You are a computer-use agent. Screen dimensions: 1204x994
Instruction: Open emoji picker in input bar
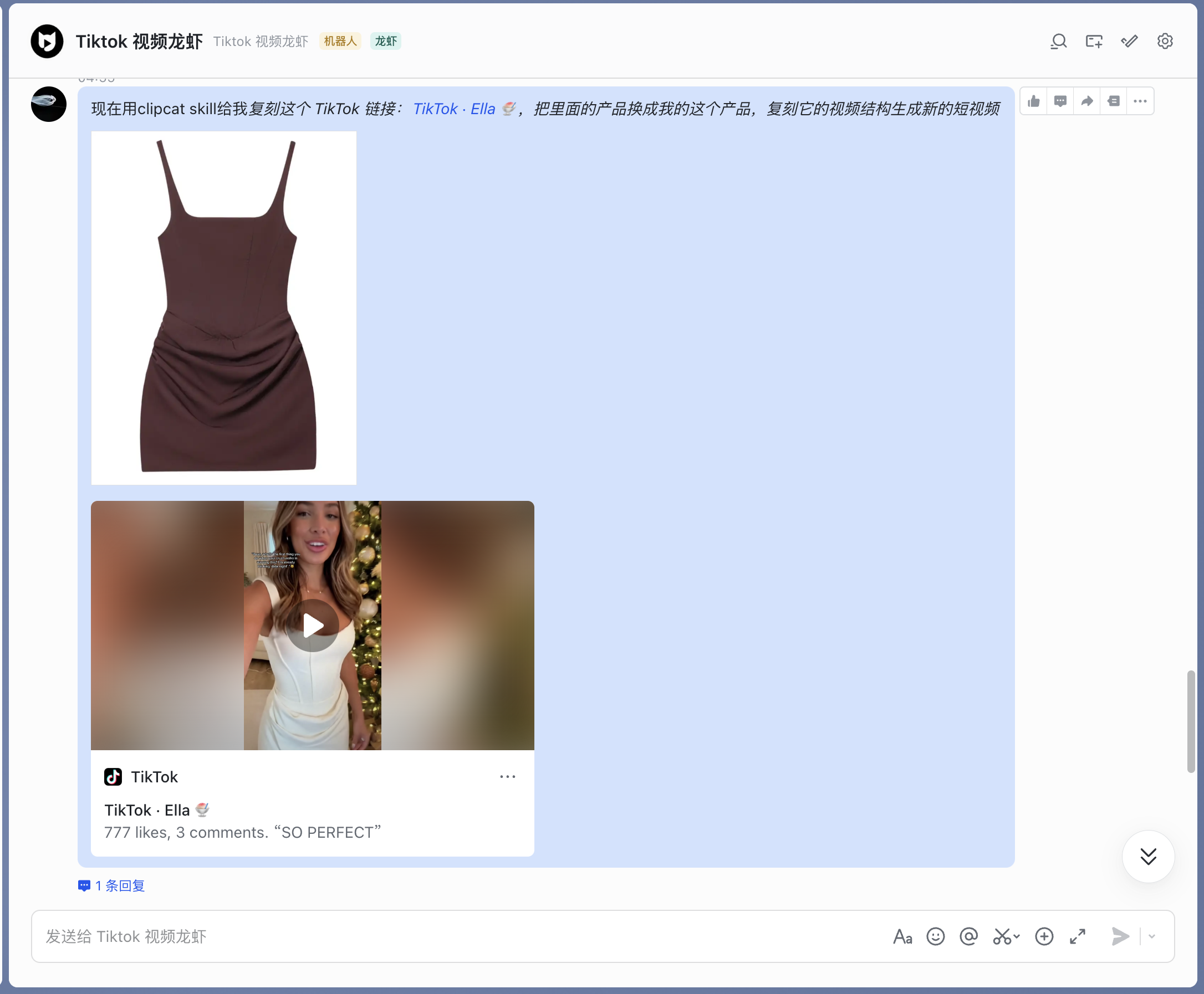[935, 937]
